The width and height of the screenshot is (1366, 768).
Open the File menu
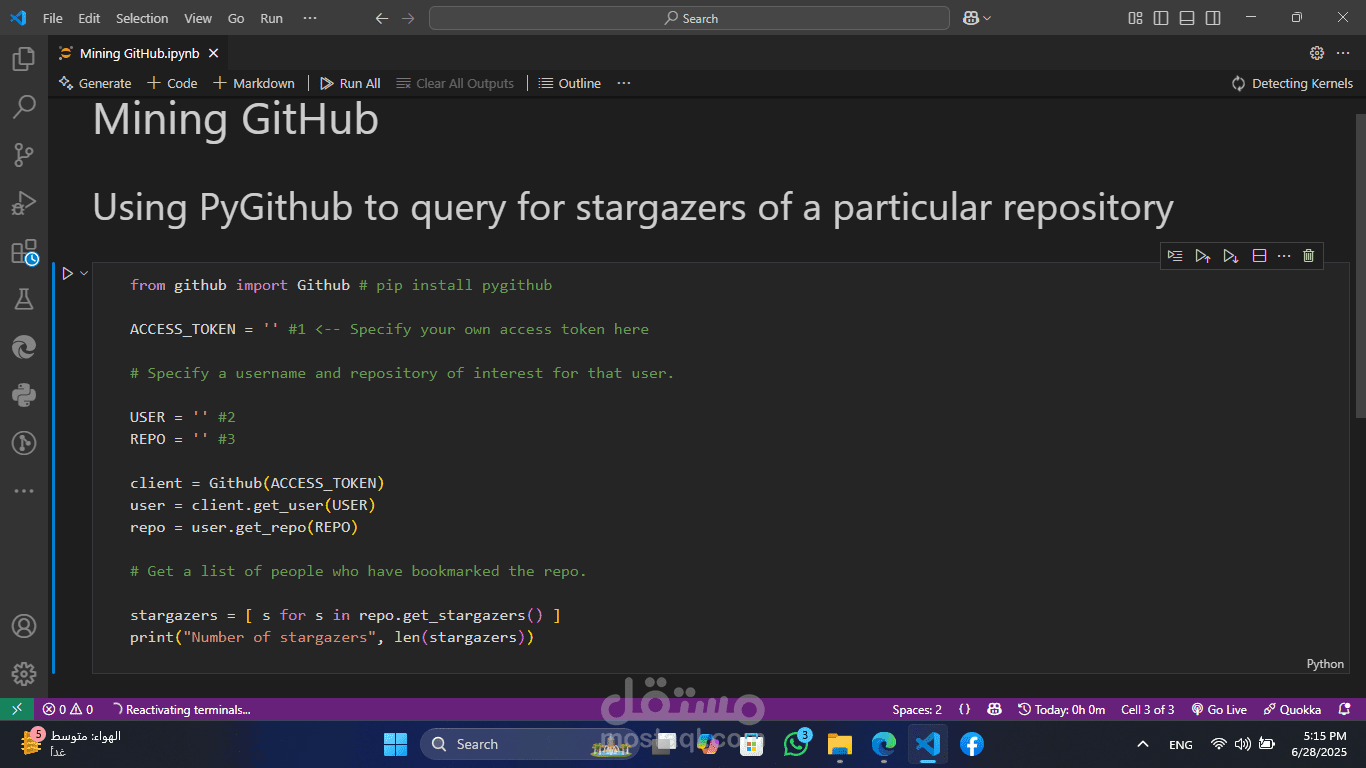53,18
